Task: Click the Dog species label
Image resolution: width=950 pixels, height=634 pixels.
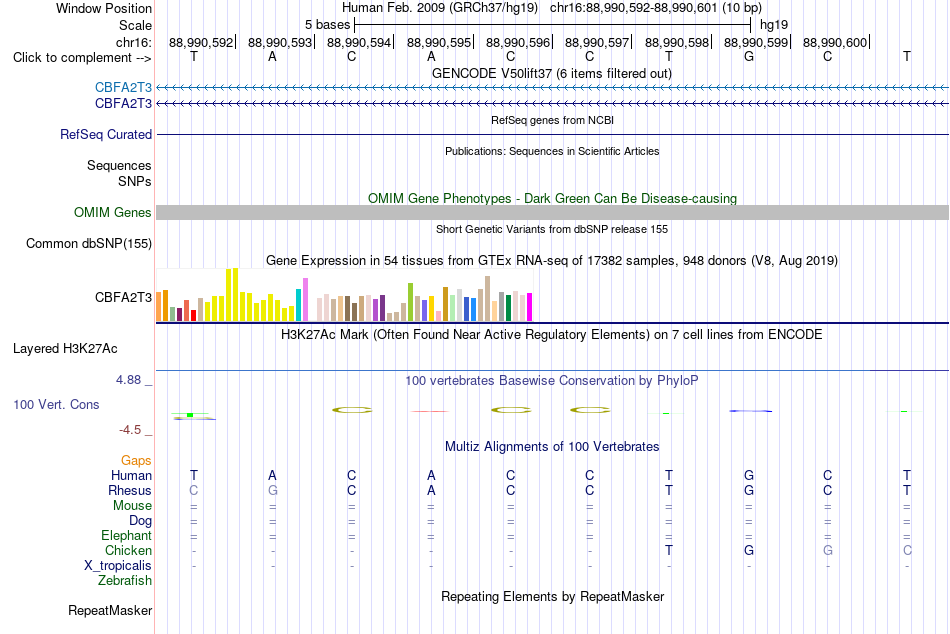Action: point(141,521)
